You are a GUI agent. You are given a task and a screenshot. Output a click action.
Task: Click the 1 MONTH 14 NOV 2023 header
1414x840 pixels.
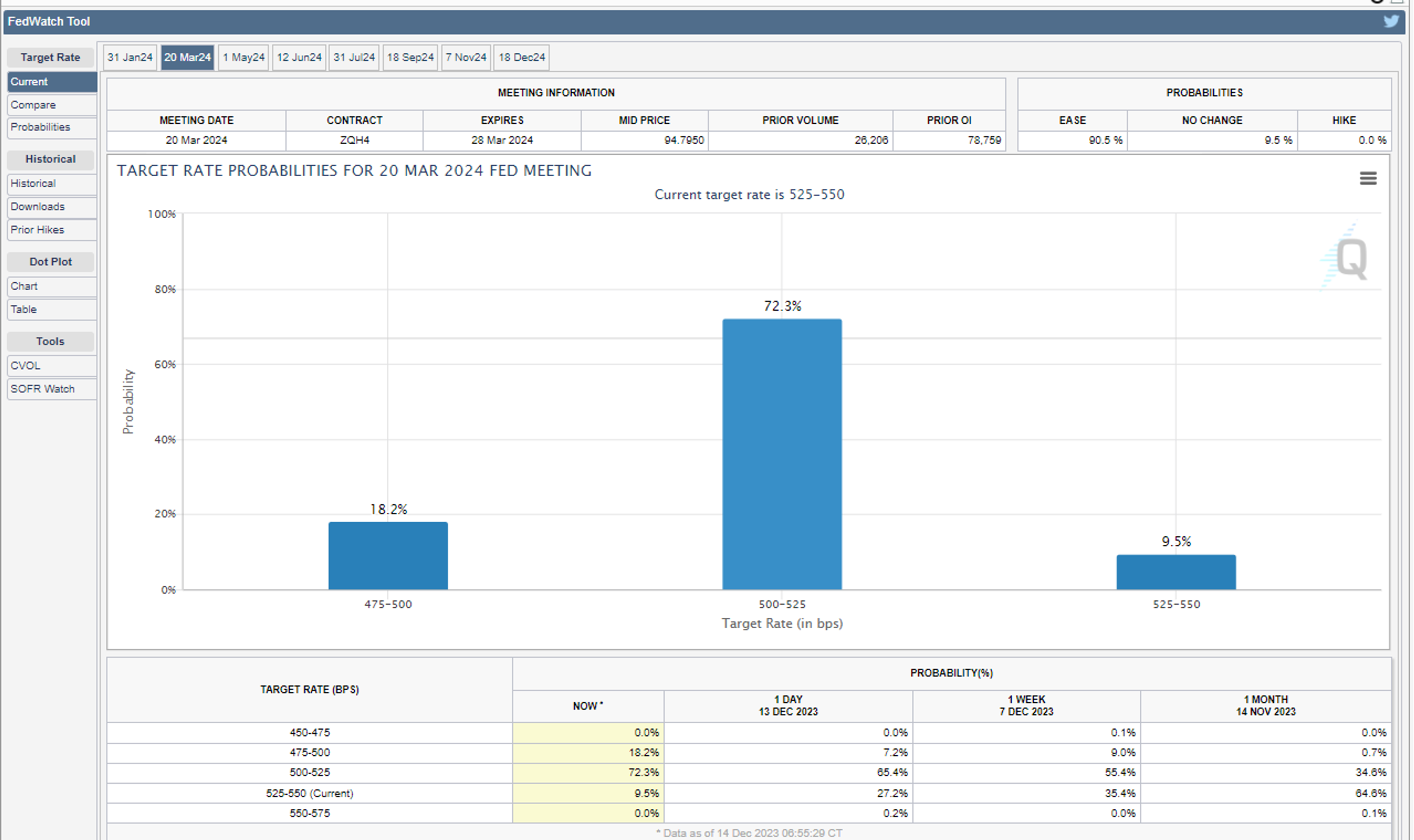click(x=1266, y=706)
